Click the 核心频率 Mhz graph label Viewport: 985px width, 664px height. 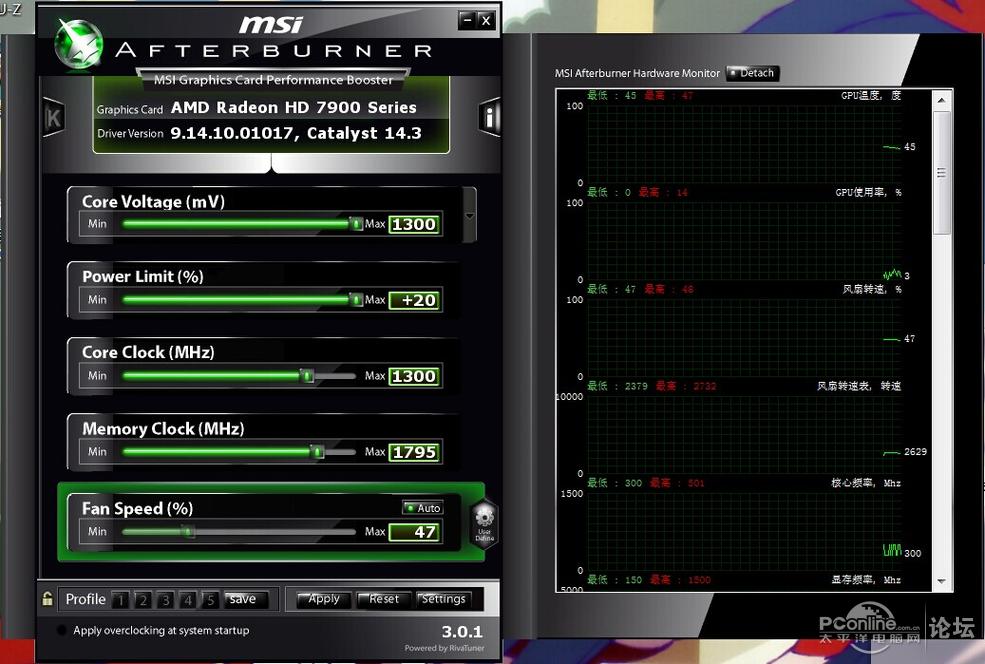(x=866, y=482)
